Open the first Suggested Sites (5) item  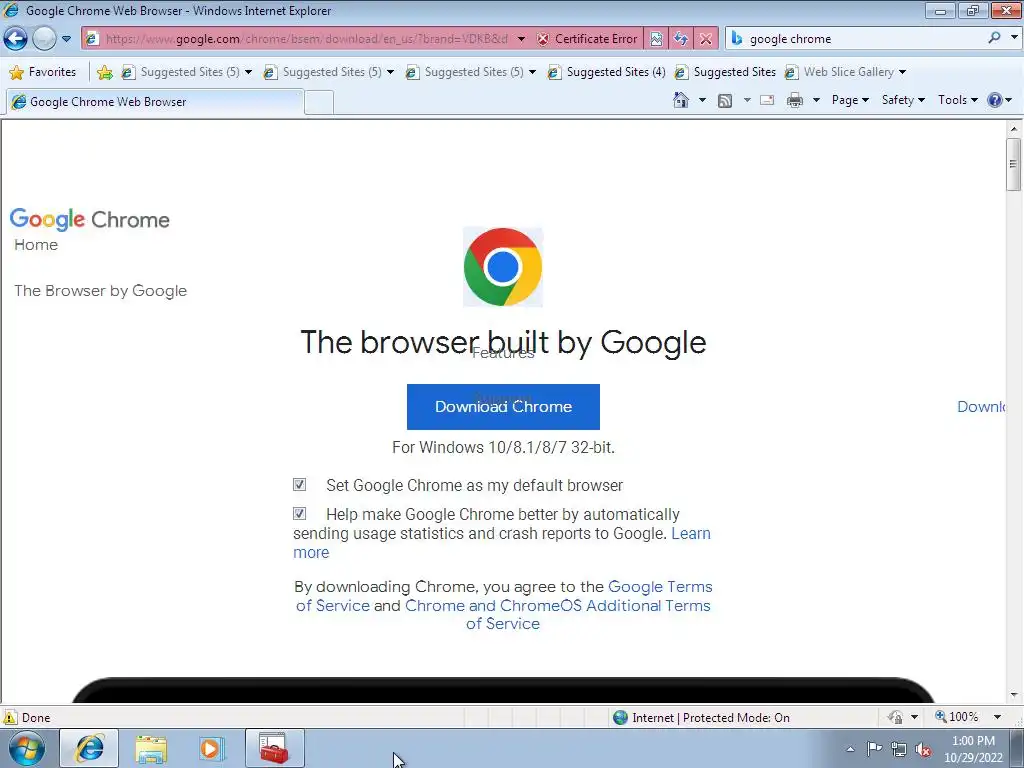pos(187,72)
